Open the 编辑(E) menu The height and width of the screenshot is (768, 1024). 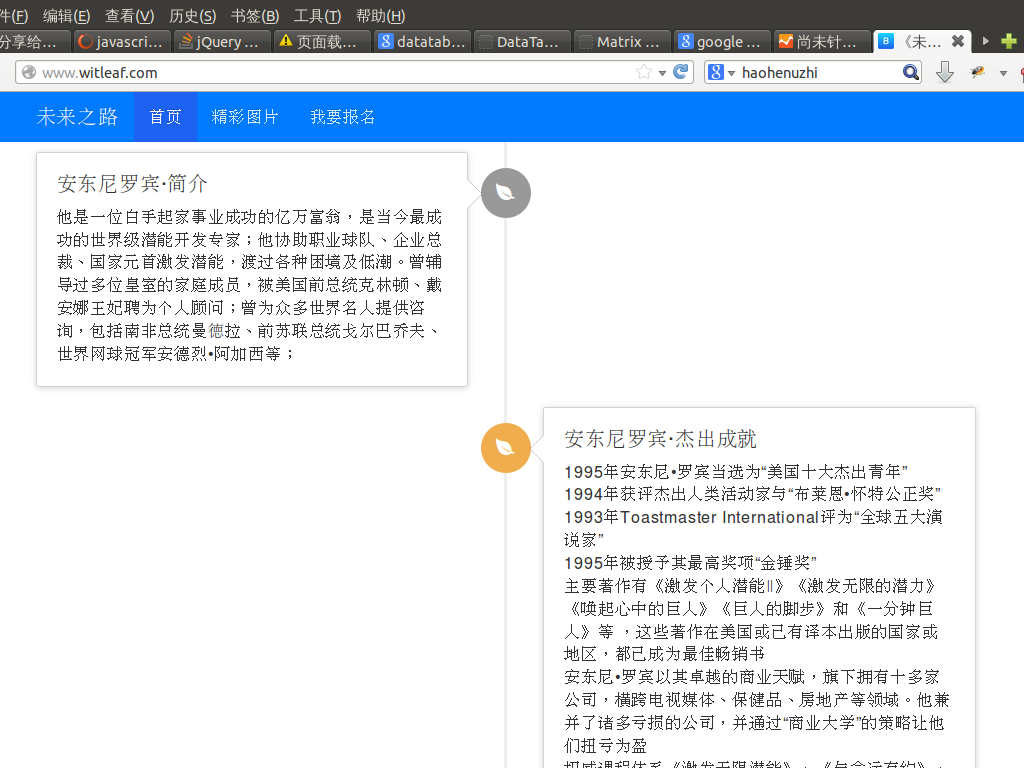pos(67,16)
